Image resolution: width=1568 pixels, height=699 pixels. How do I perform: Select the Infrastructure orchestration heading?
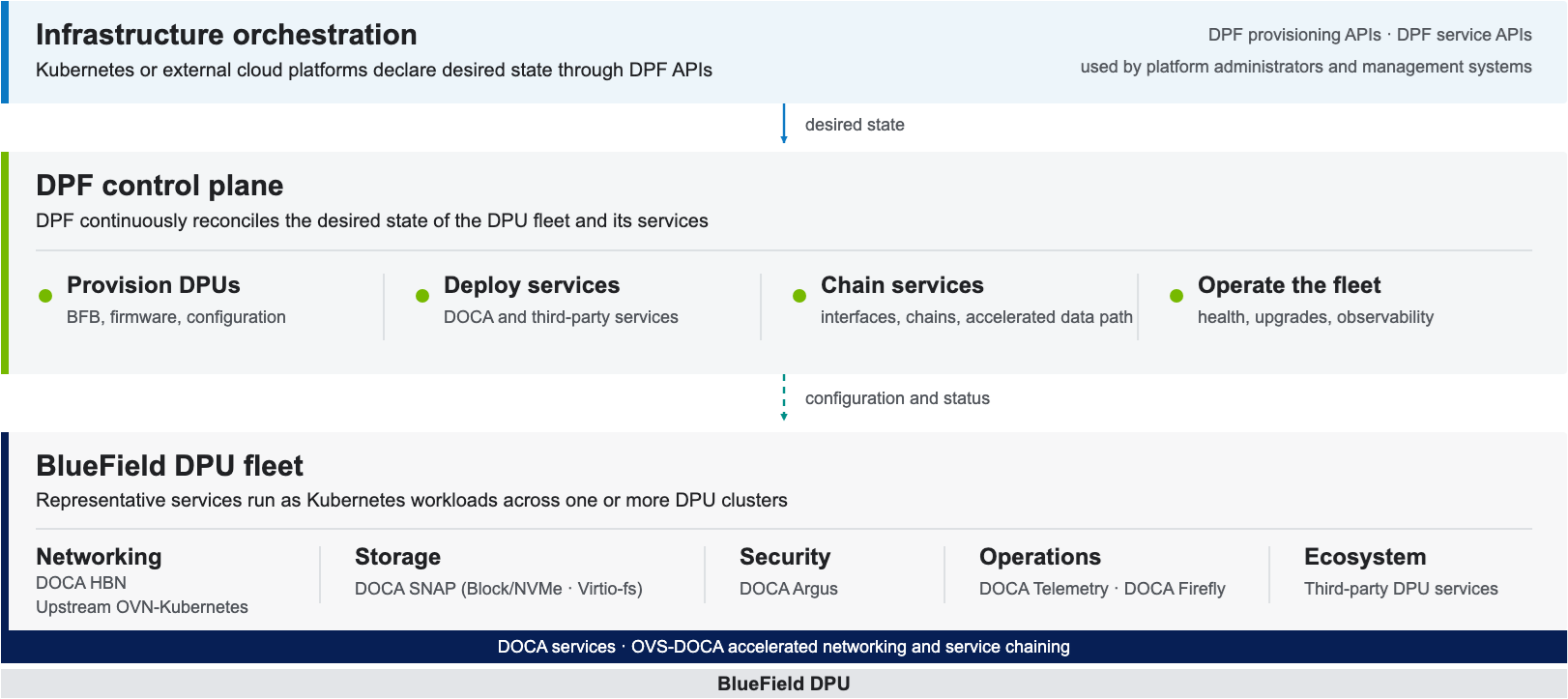[x=226, y=35]
